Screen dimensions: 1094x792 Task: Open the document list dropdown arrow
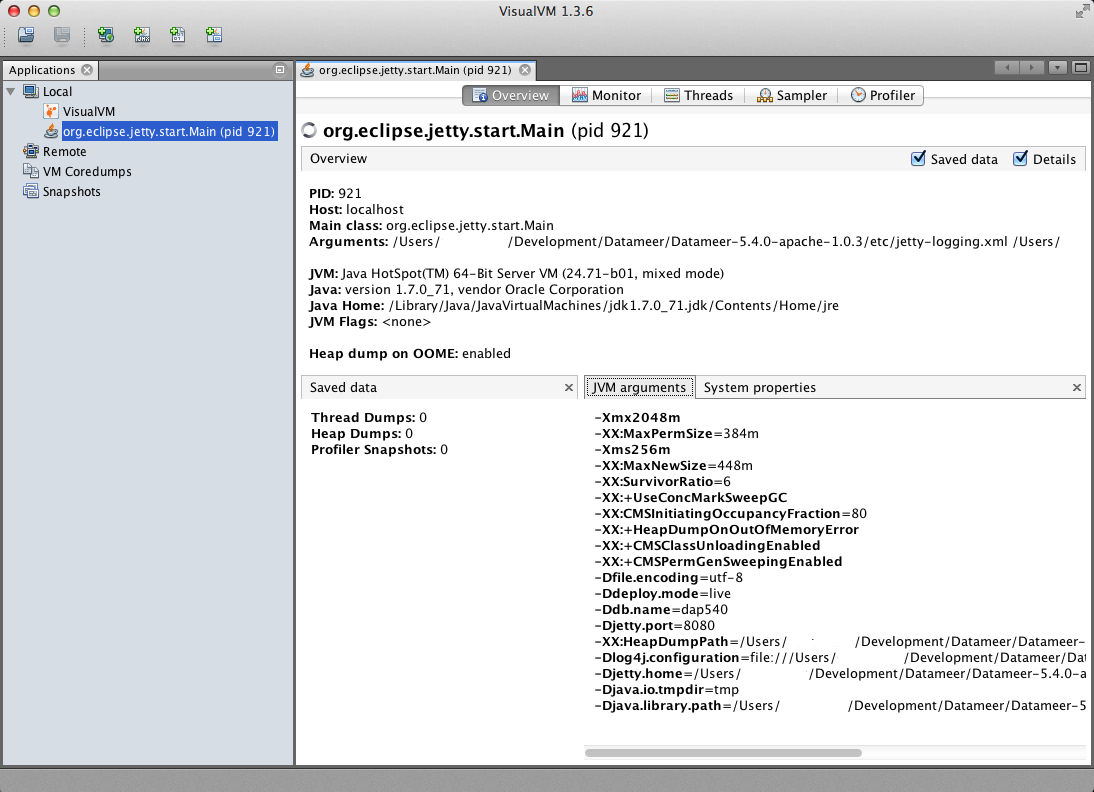1058,68
